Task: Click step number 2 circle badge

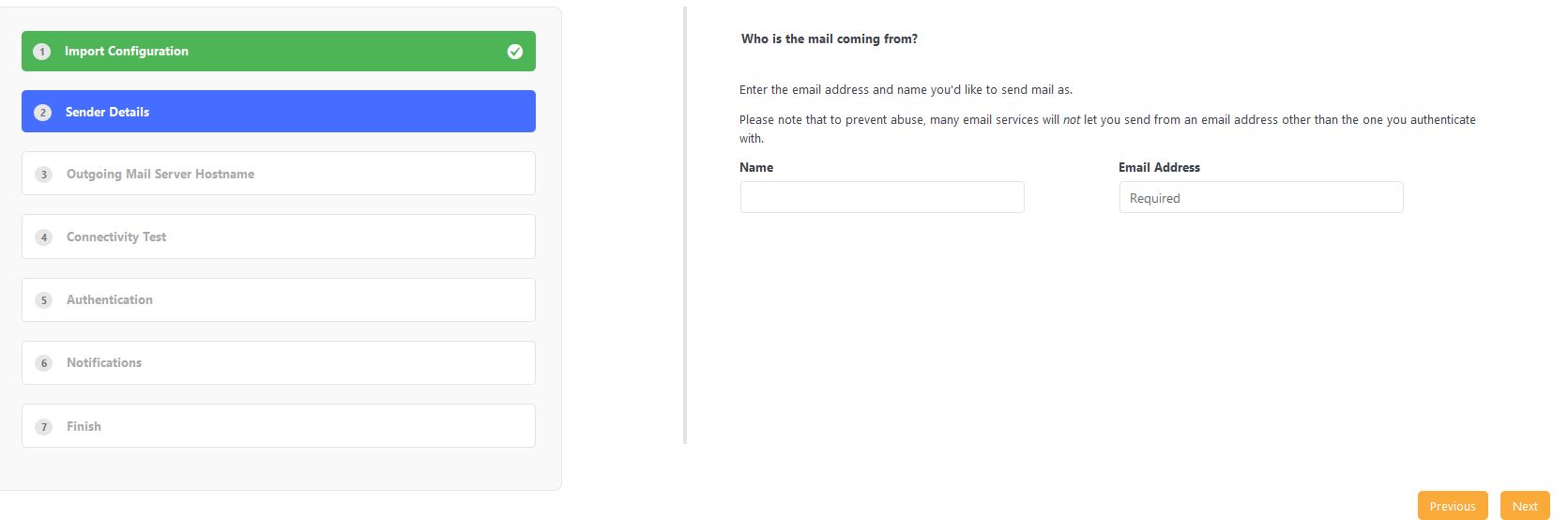Action: pos(42,113)
